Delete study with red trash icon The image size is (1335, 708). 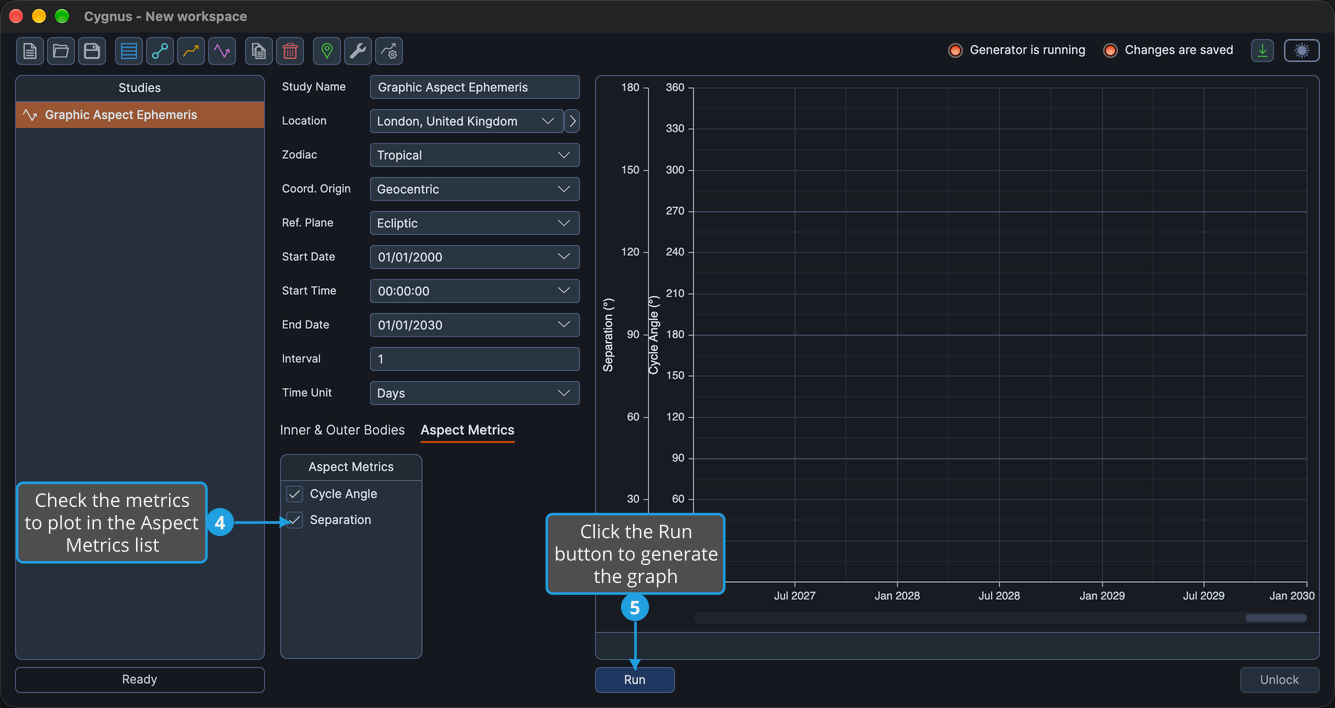click(x=290, y=51)
